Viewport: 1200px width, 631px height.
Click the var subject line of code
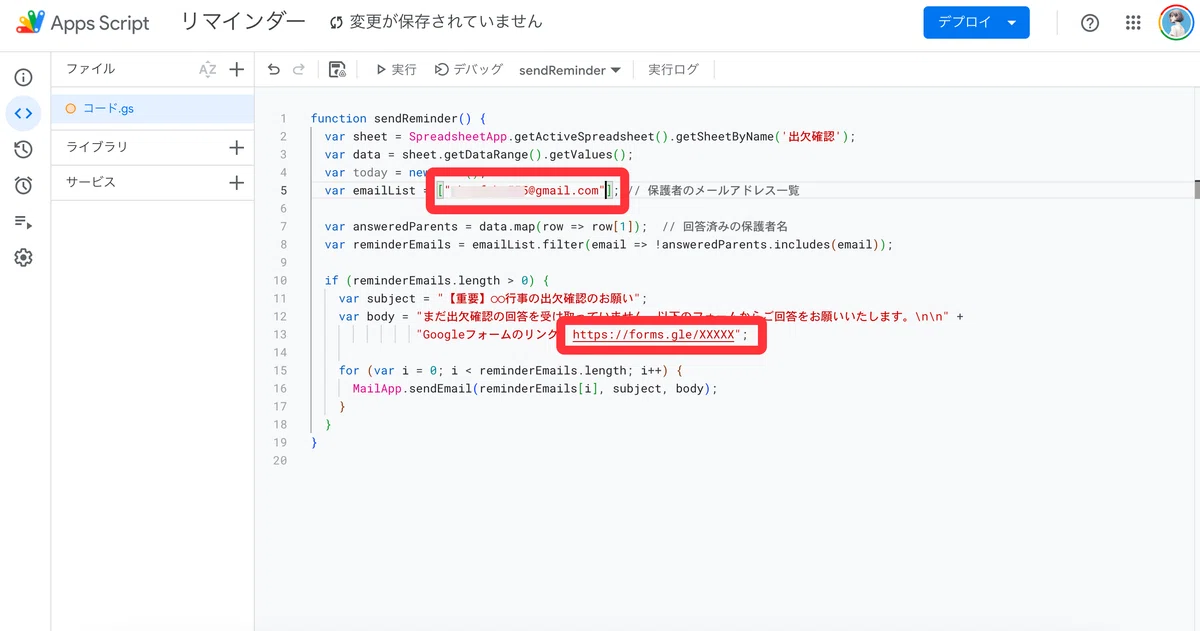pyautogui.click(x=494, y=298)
